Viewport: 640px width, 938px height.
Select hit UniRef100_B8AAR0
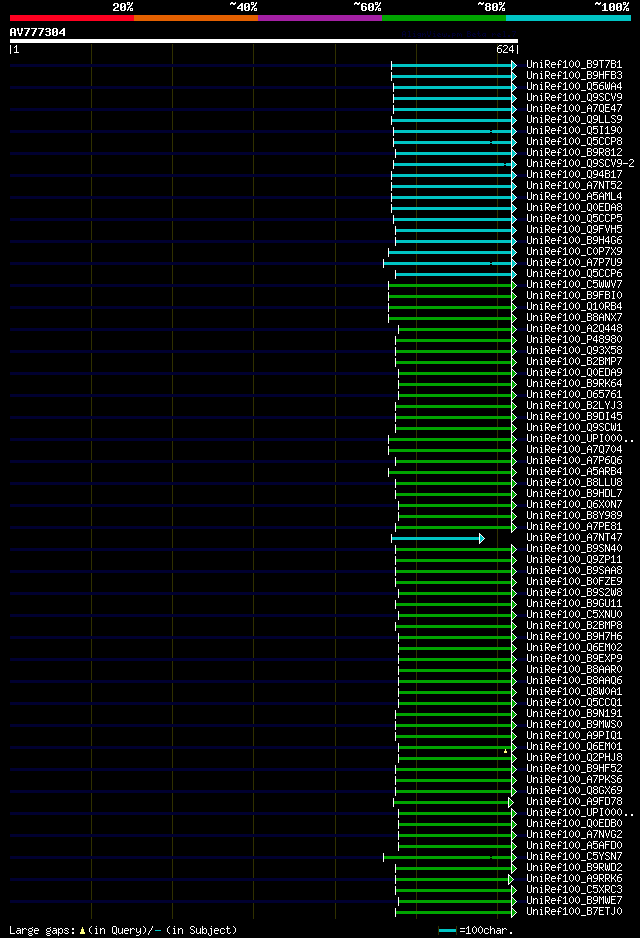(x=574, y=669)
